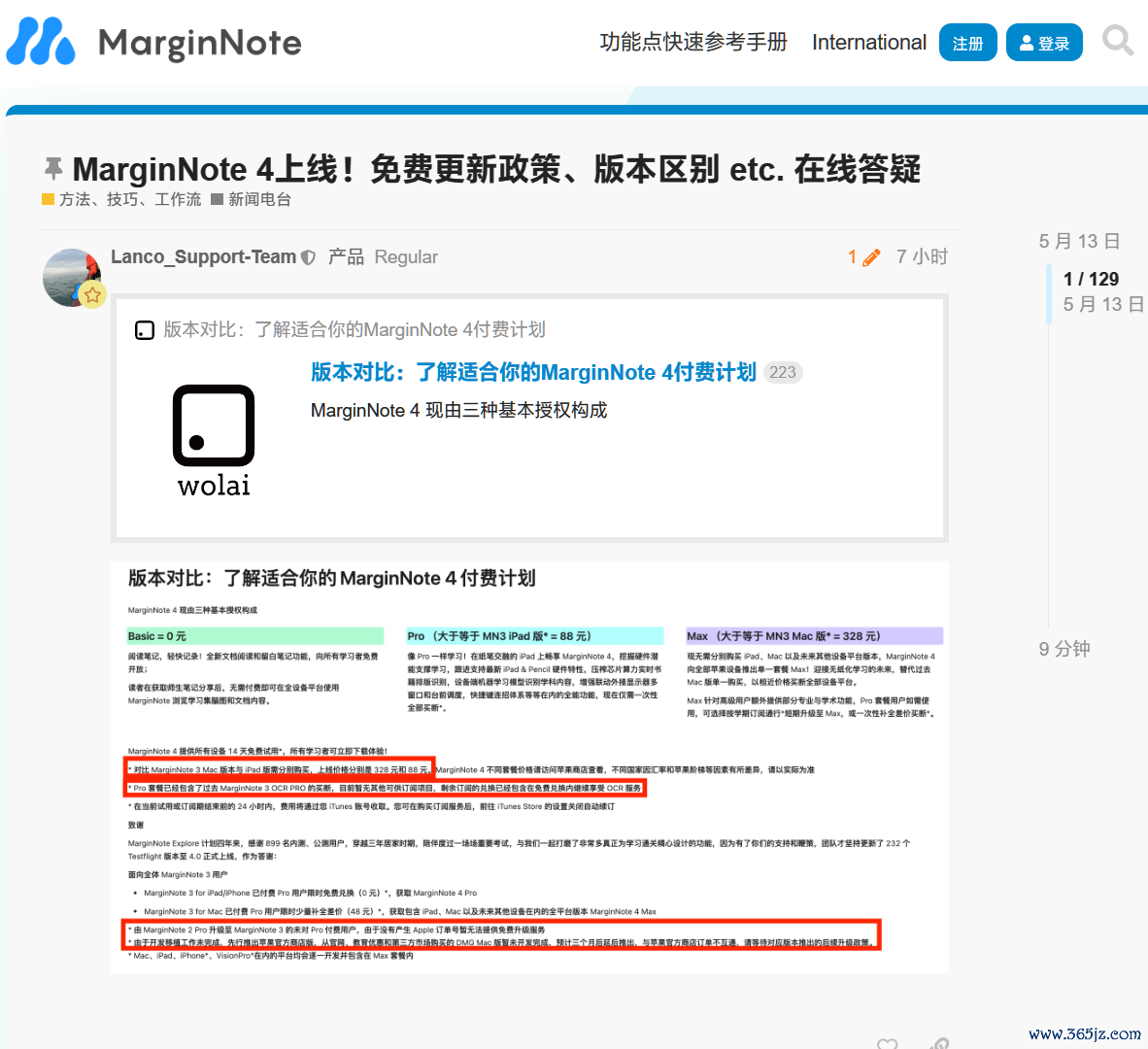Viewport: 1148px width, 1049px height.
Task: Click the large wolai logo thumbnail
Action: (213, 441)
